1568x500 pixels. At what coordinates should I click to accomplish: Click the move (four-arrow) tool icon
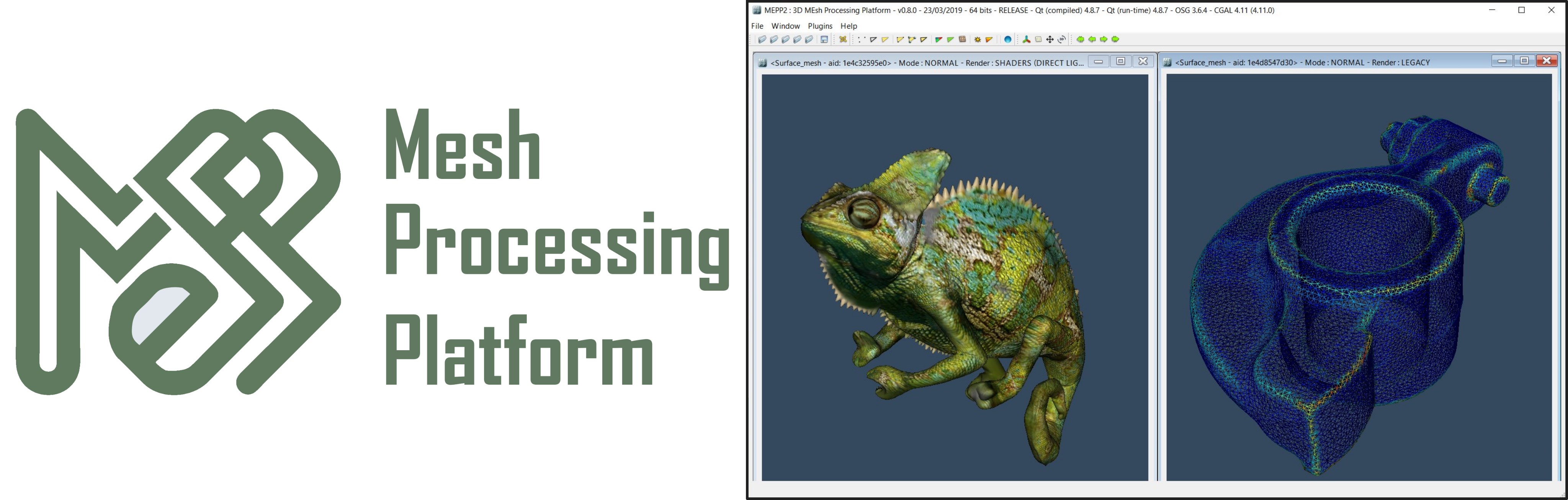point(1050,39)
